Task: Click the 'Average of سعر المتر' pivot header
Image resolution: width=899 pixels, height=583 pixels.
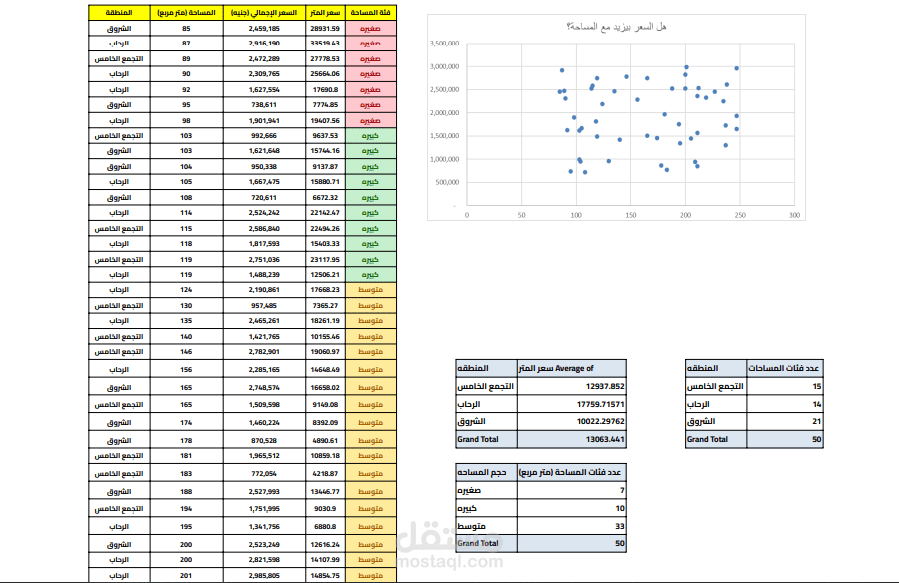Action: 572,368
